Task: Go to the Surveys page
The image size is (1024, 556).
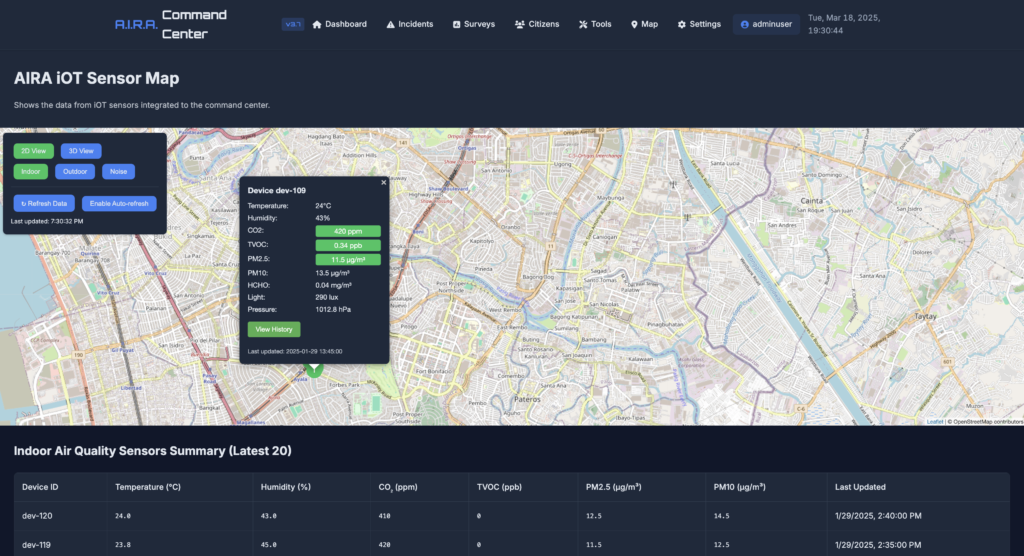Action: (473, 24)
